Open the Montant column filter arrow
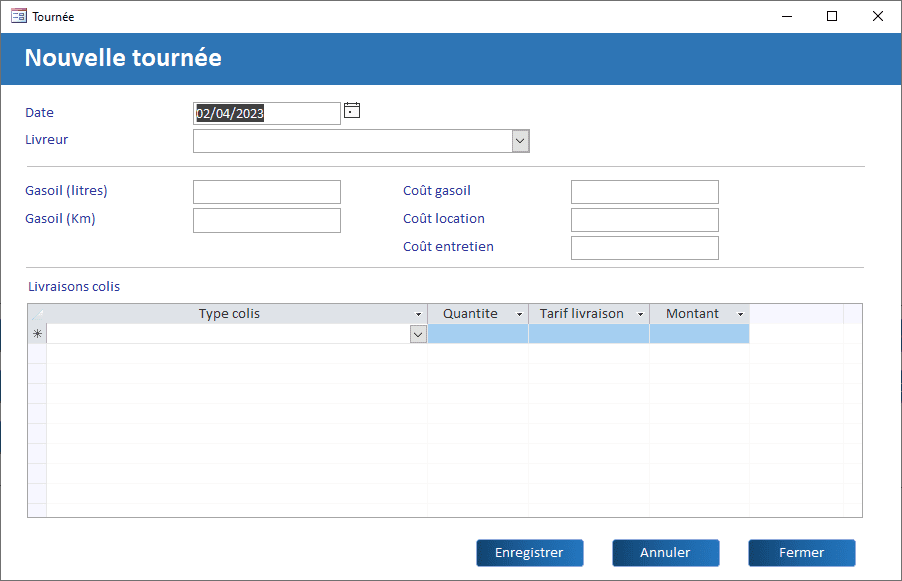This screenshot has width=902, height=581. tap(740, 315)
